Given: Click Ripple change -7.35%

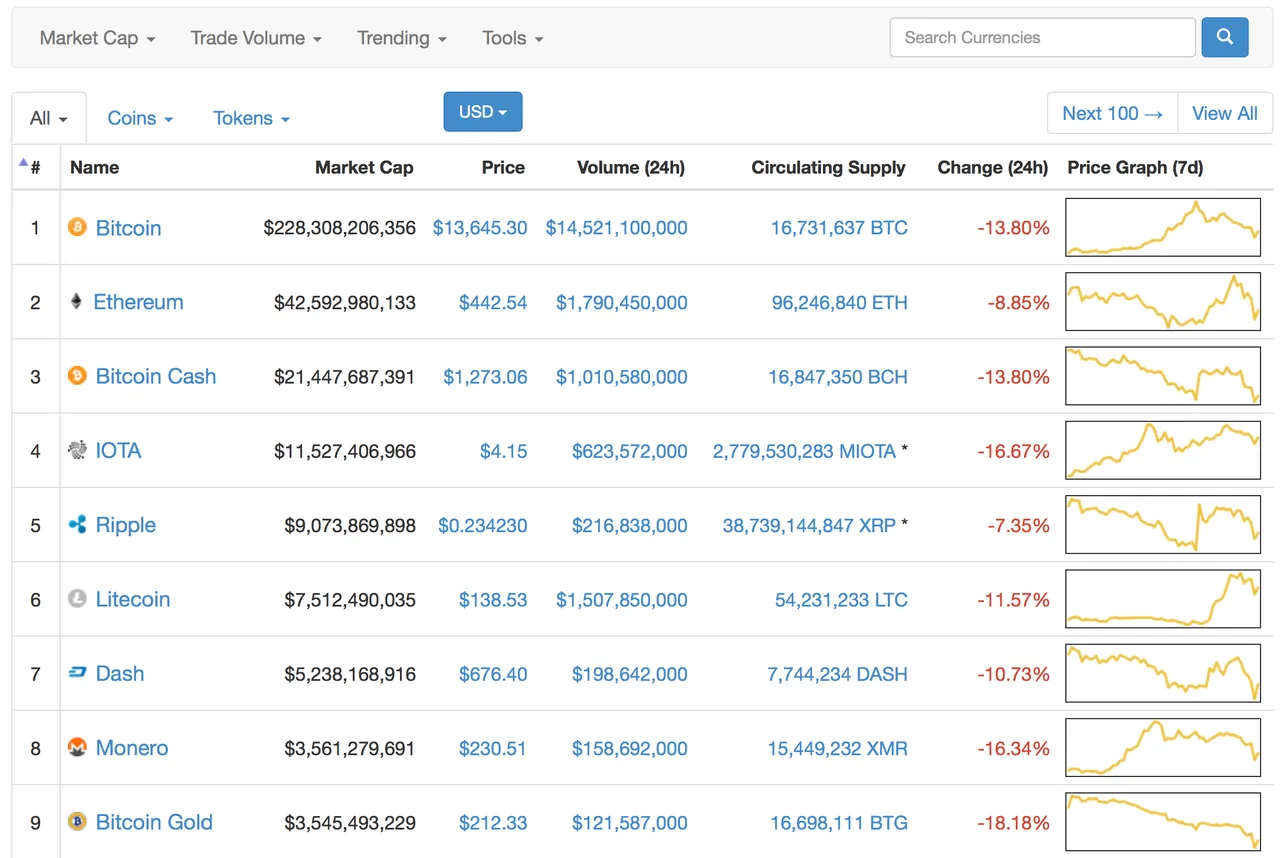Looking at the screenshot, I should pos(1018,525).
